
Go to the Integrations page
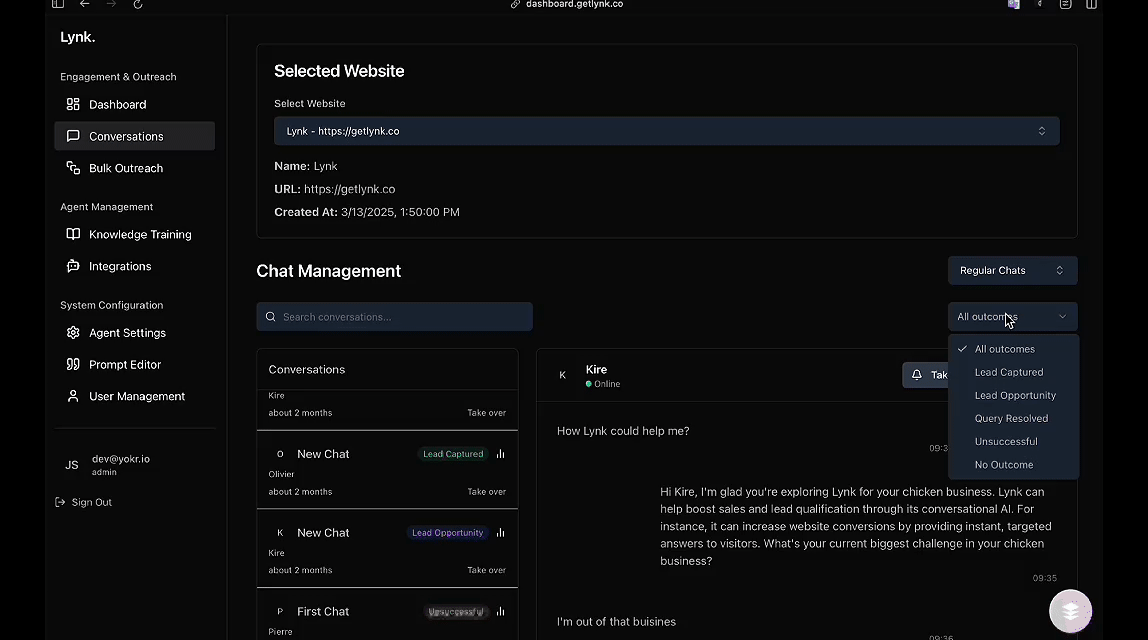pyautogui.click(x=119, y=266)
